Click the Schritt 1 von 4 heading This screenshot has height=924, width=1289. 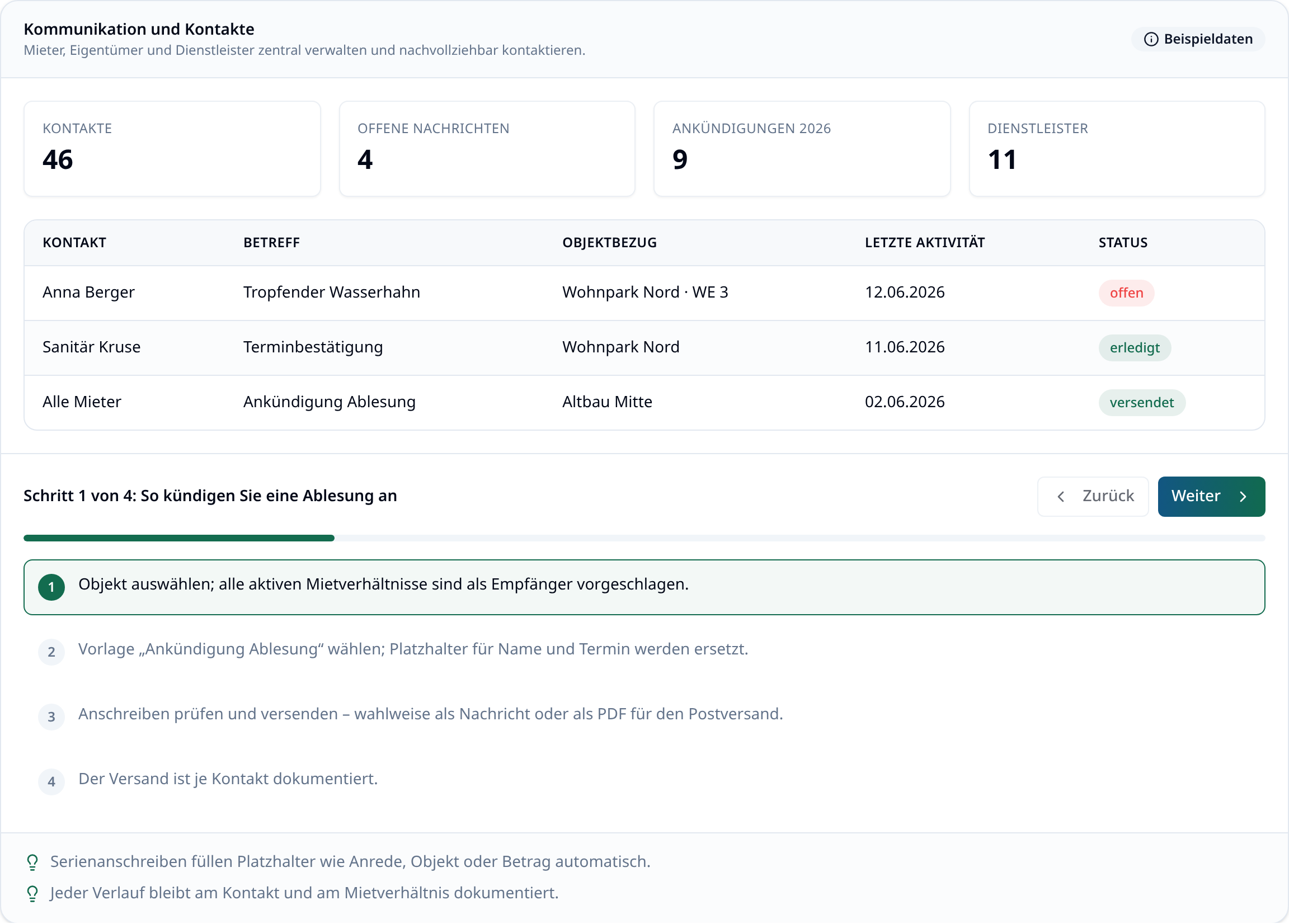point(210,496)
